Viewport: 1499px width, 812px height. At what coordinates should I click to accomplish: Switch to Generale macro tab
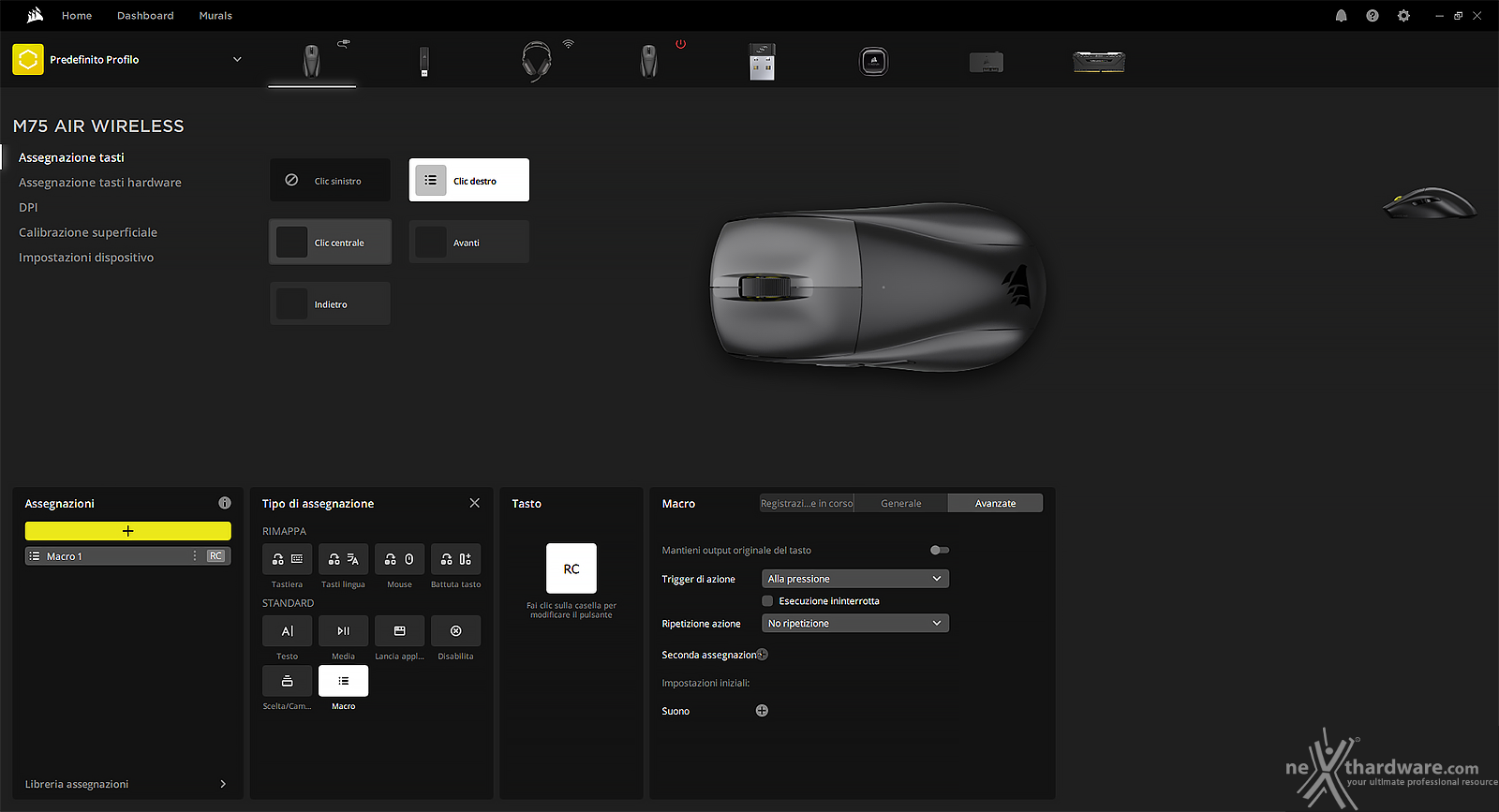point(901,503)
